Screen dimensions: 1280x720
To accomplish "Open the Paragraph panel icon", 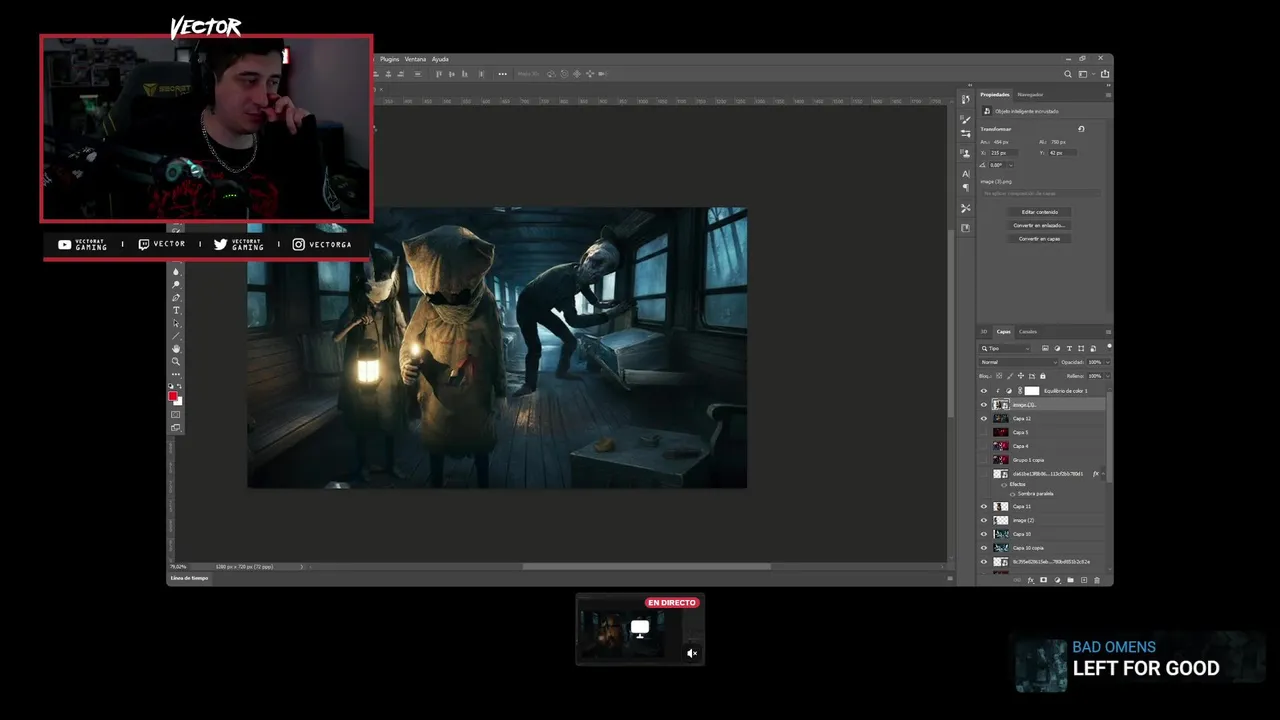I will 966,188.
